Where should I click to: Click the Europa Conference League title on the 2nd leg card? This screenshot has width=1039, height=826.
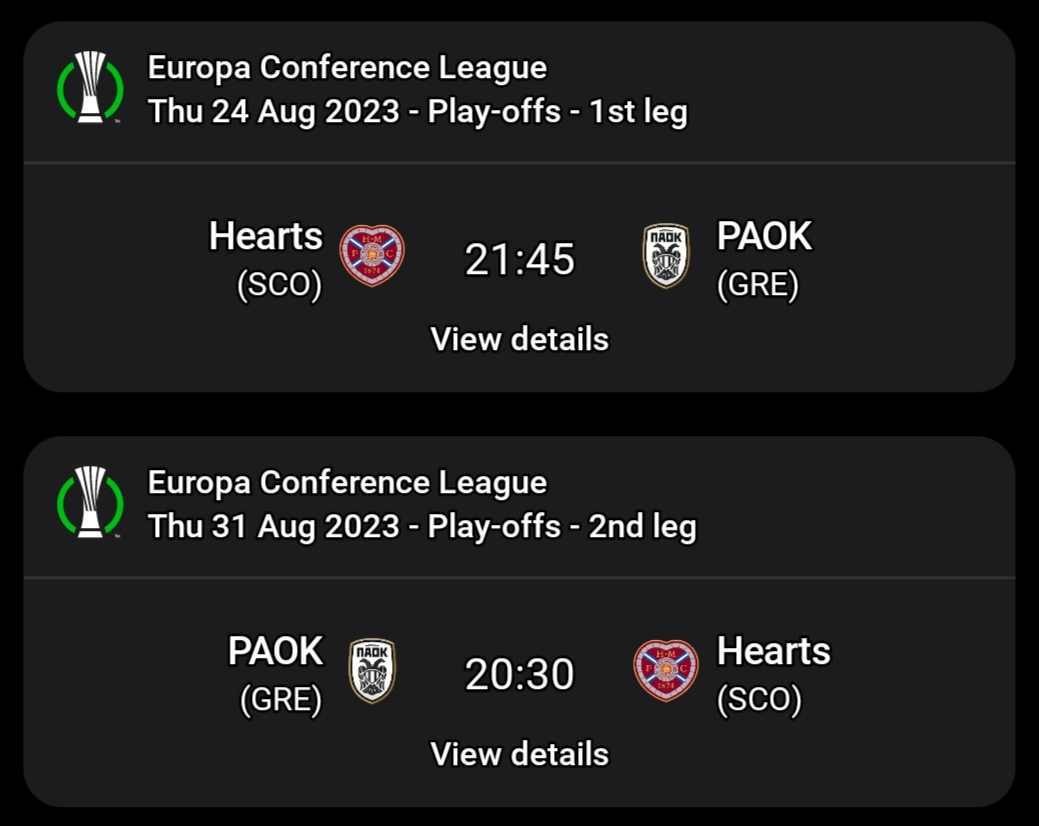coord(347,482)
